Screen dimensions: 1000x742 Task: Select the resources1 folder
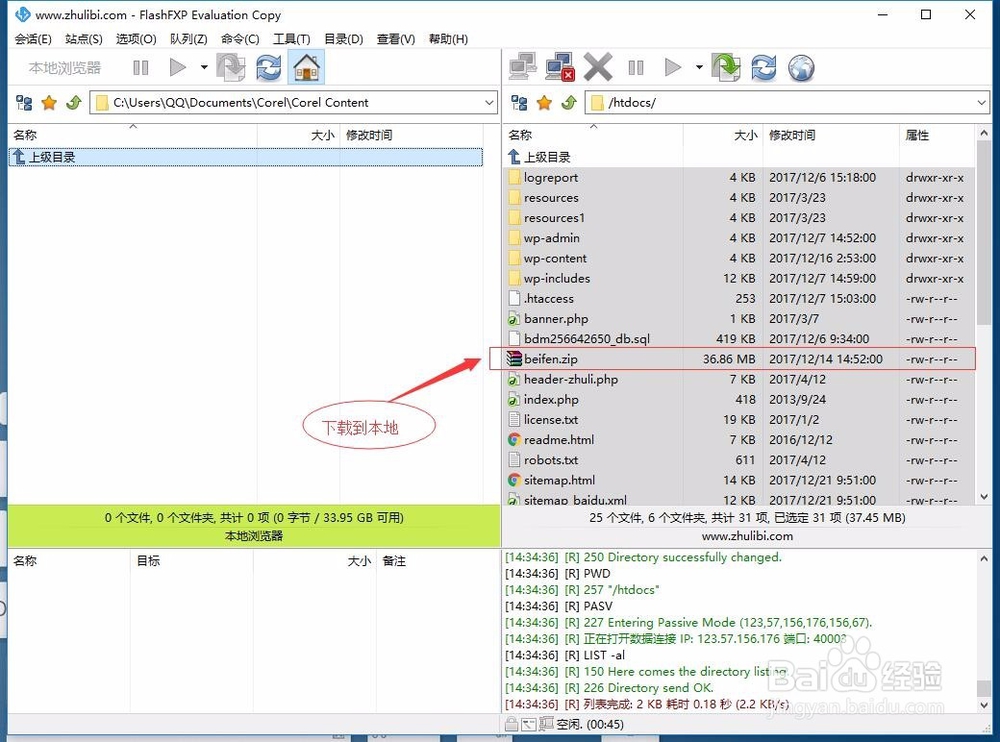tap(739, 218)
